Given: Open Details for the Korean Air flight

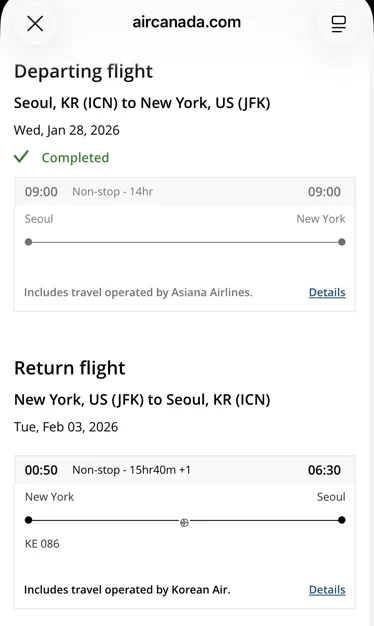Looking at the screenshot, I should click(x=327, y=590).
